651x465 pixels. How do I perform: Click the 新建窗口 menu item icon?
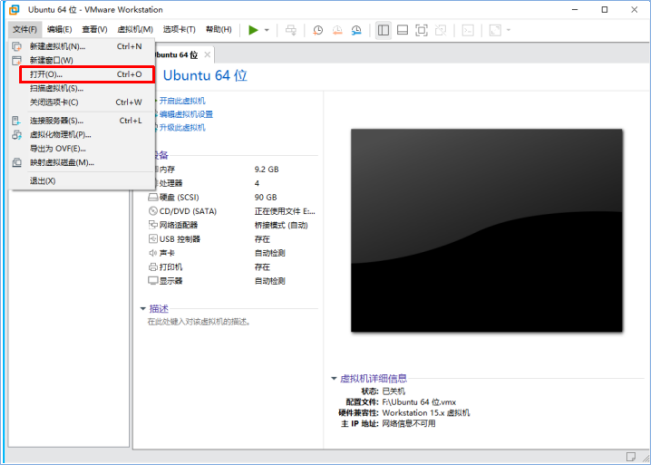[17, 60]
